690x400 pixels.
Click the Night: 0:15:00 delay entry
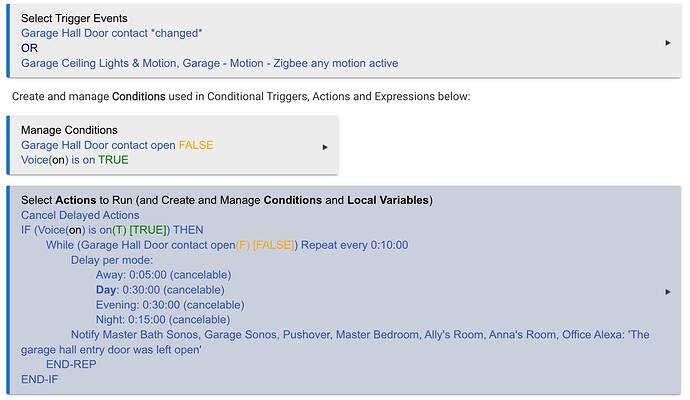[x=163, y=319]
